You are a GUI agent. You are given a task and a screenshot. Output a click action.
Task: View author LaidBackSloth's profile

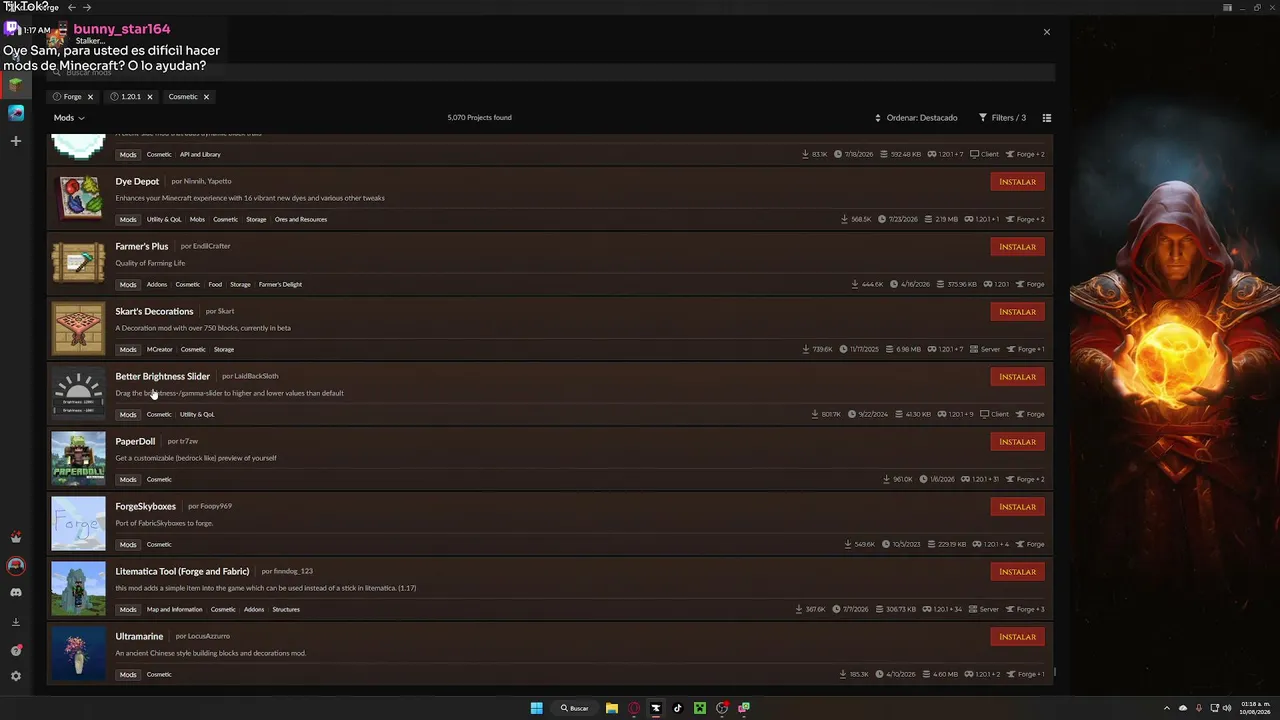(256, 377)
